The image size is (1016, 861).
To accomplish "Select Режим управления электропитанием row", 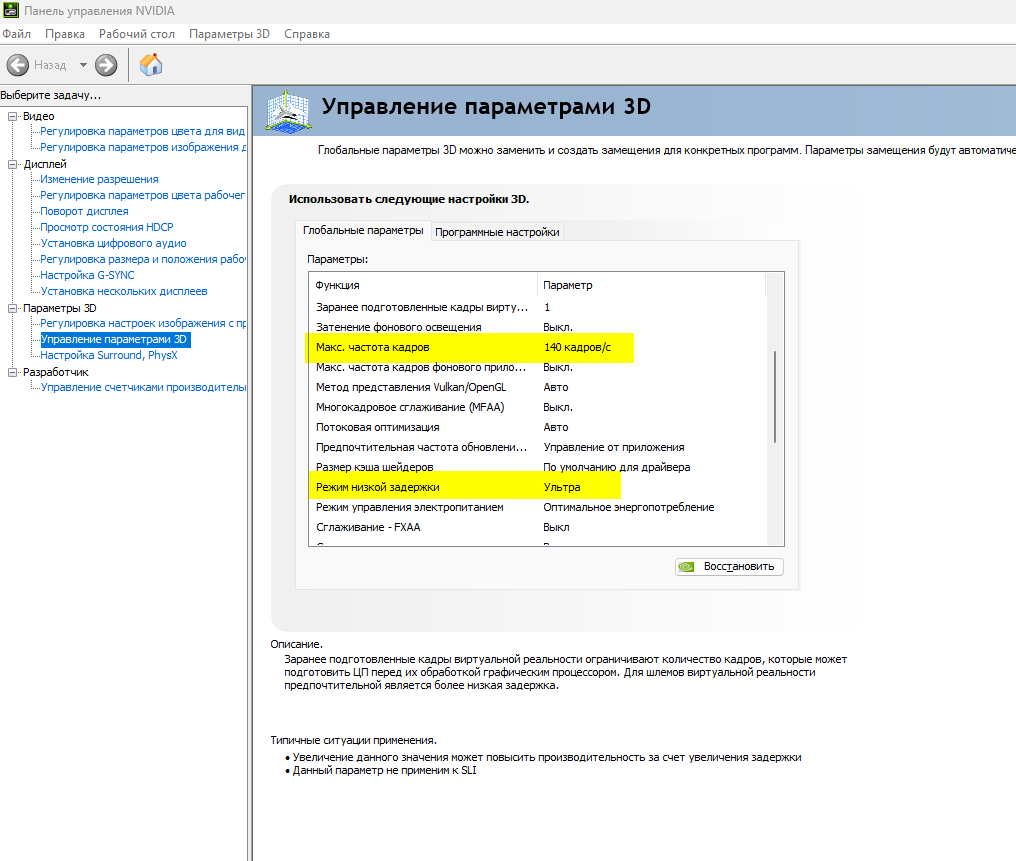I will click(538, 507).
